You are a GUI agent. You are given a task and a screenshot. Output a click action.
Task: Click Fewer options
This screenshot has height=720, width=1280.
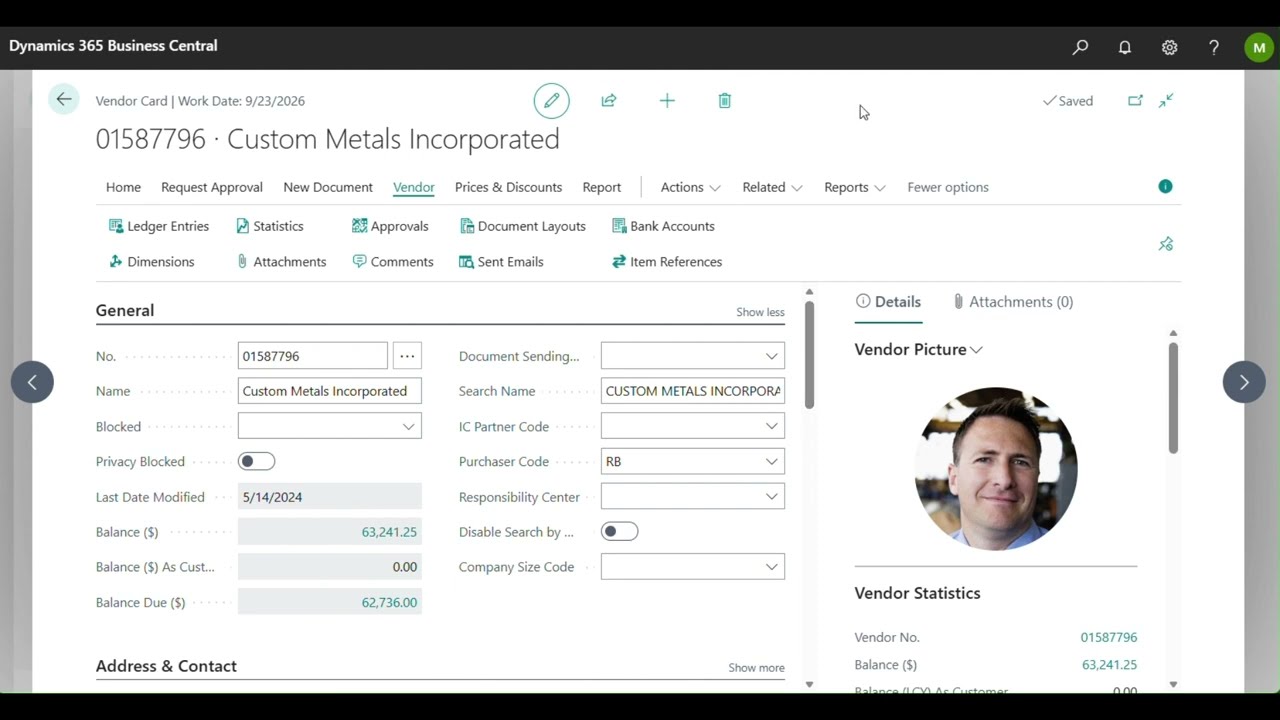[948, 187]
